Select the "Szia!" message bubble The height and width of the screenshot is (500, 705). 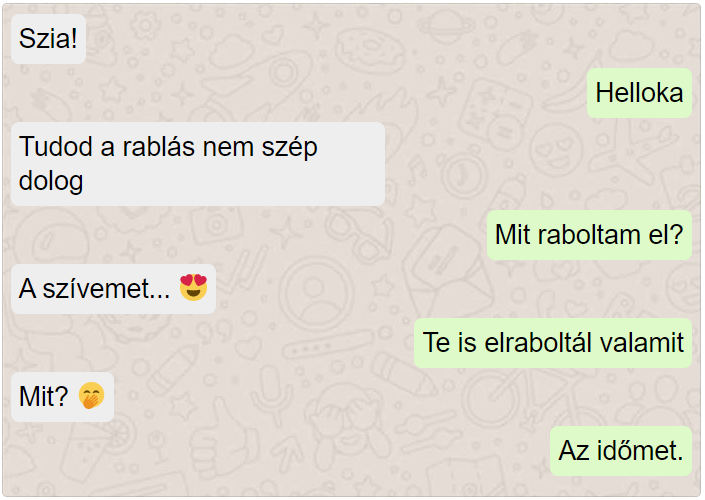click(49, 39)
